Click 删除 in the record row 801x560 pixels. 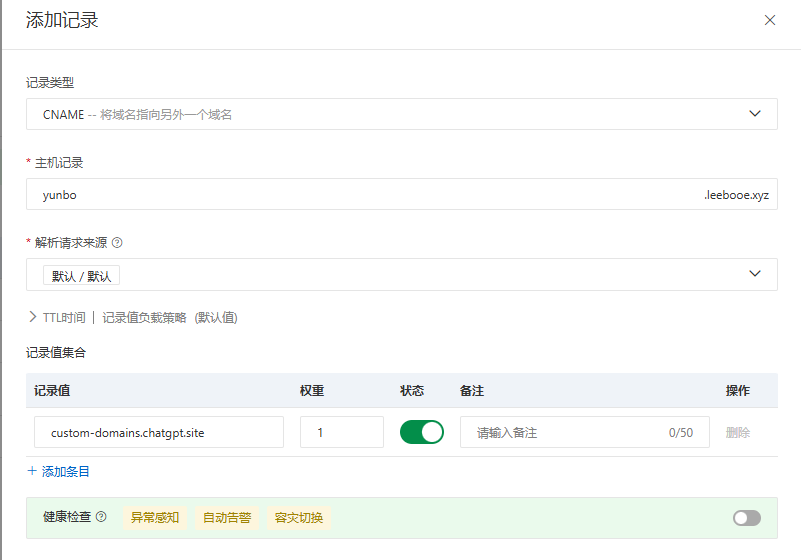(x=738, y=433)
